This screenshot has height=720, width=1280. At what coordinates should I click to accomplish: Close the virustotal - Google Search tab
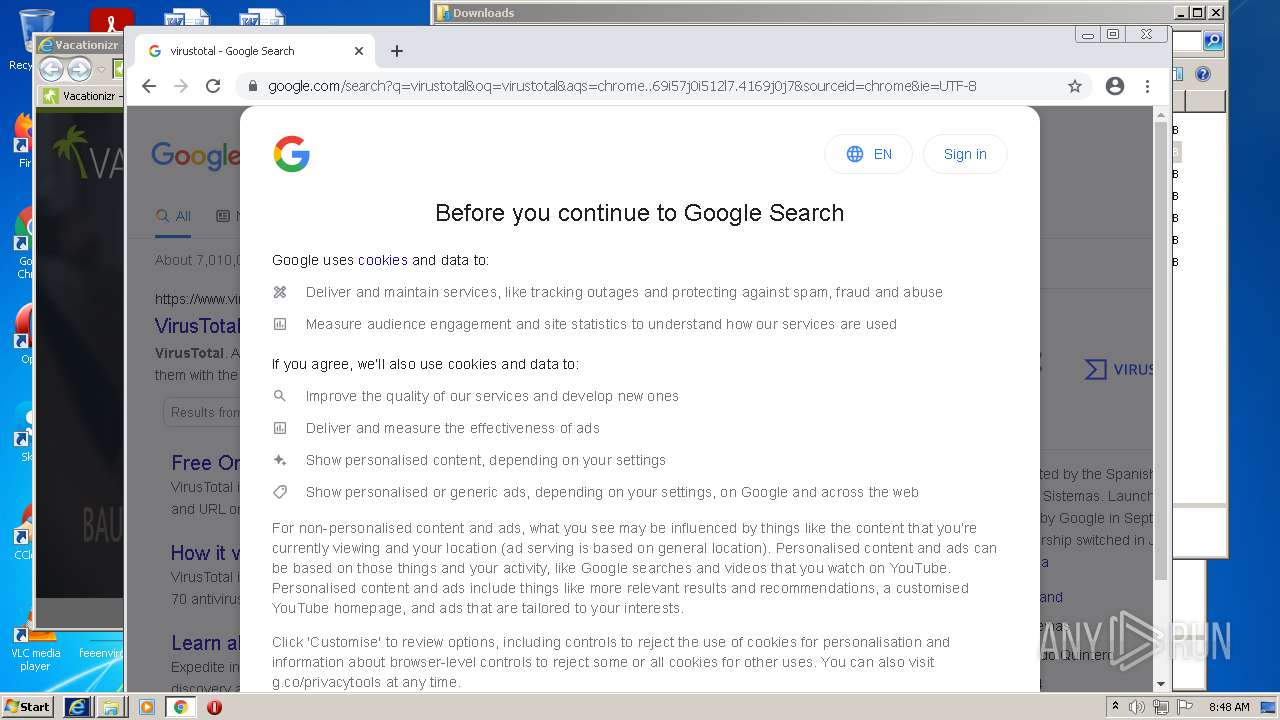pos(359,51)
